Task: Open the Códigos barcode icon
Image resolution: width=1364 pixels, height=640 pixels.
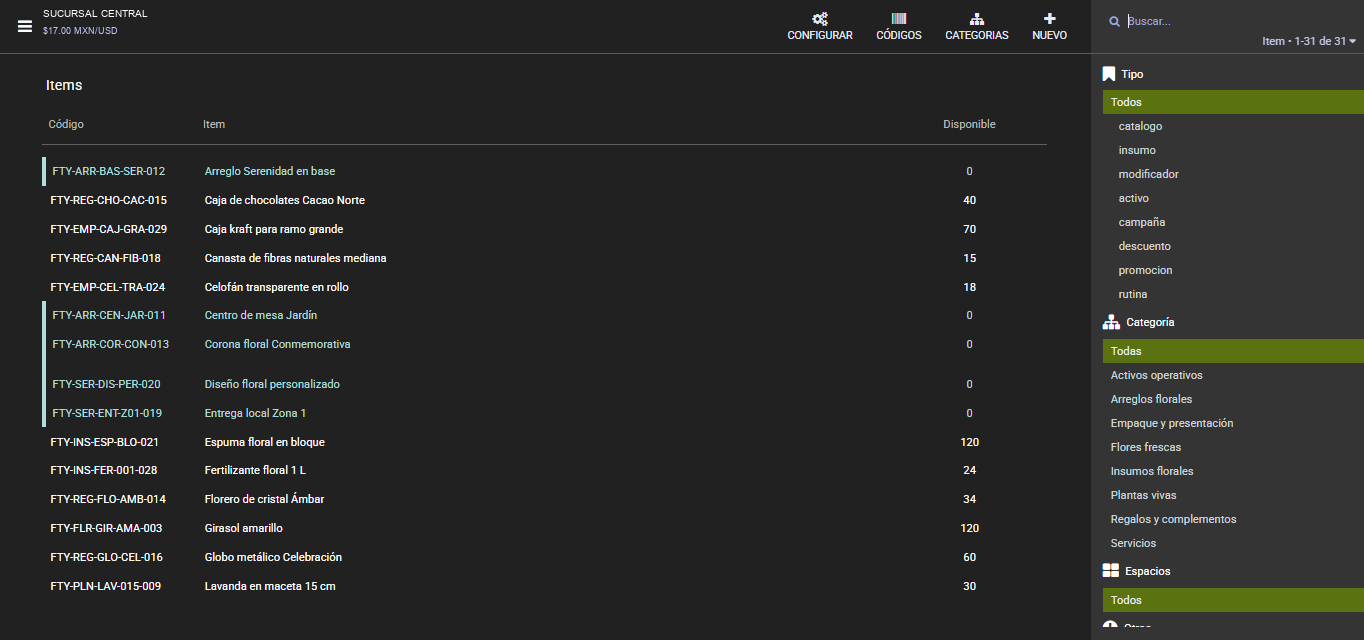Action: tap(899, 19)
